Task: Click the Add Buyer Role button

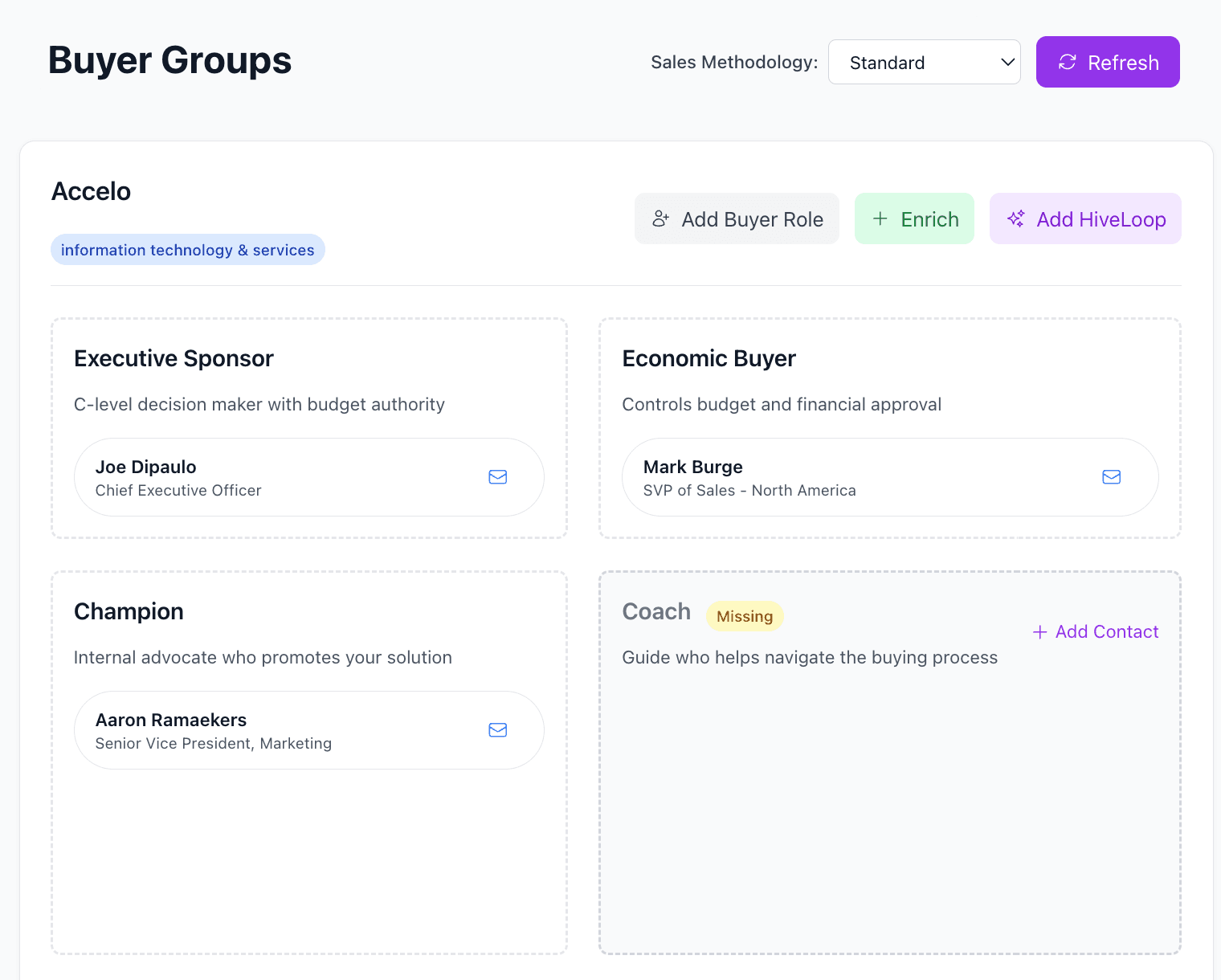Action: click(x=736, y=218)
